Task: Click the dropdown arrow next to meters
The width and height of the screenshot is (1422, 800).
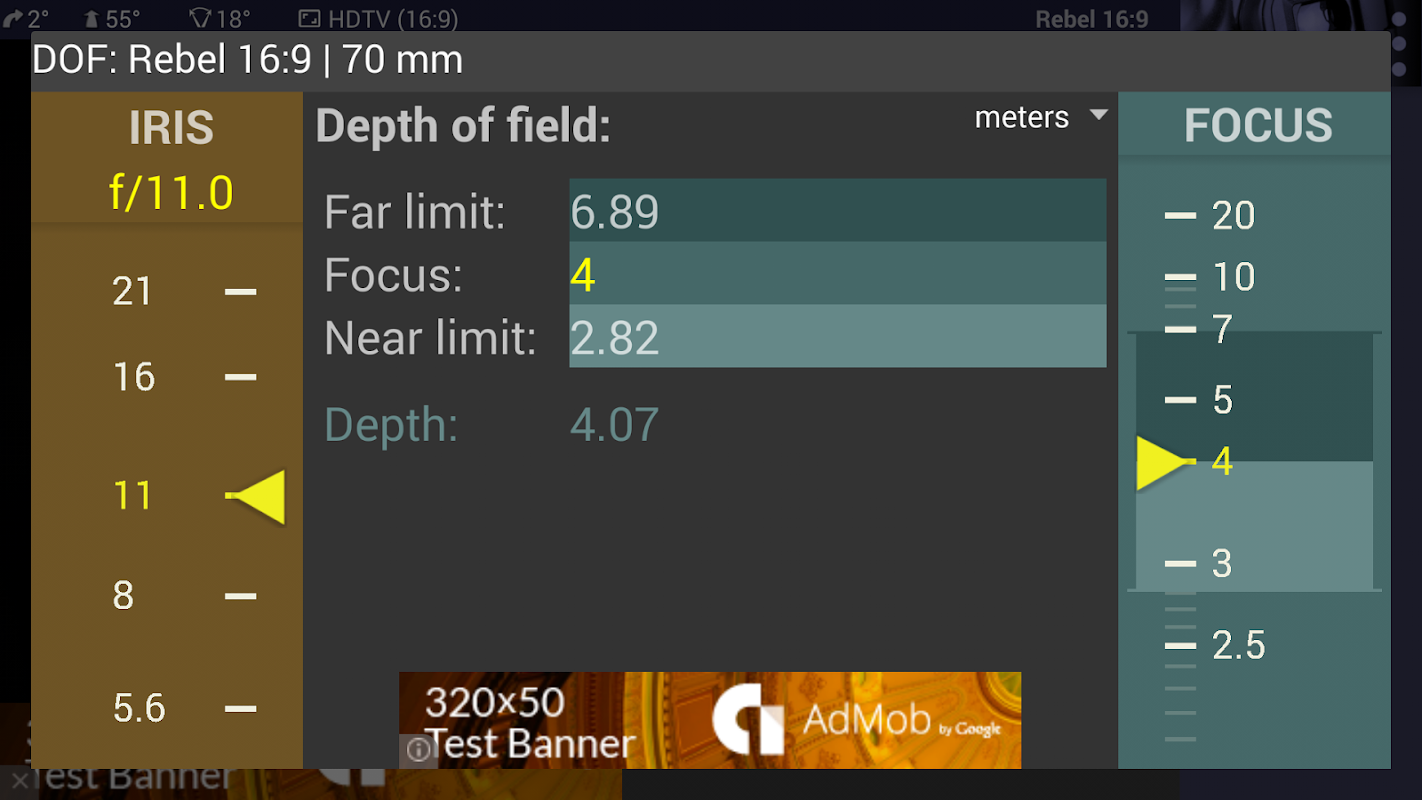Action: click(x=1098, y=115)
